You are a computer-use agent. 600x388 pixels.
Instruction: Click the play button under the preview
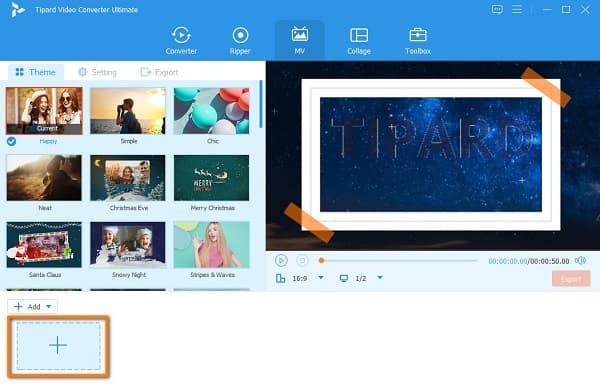click(x=281, y=261)
